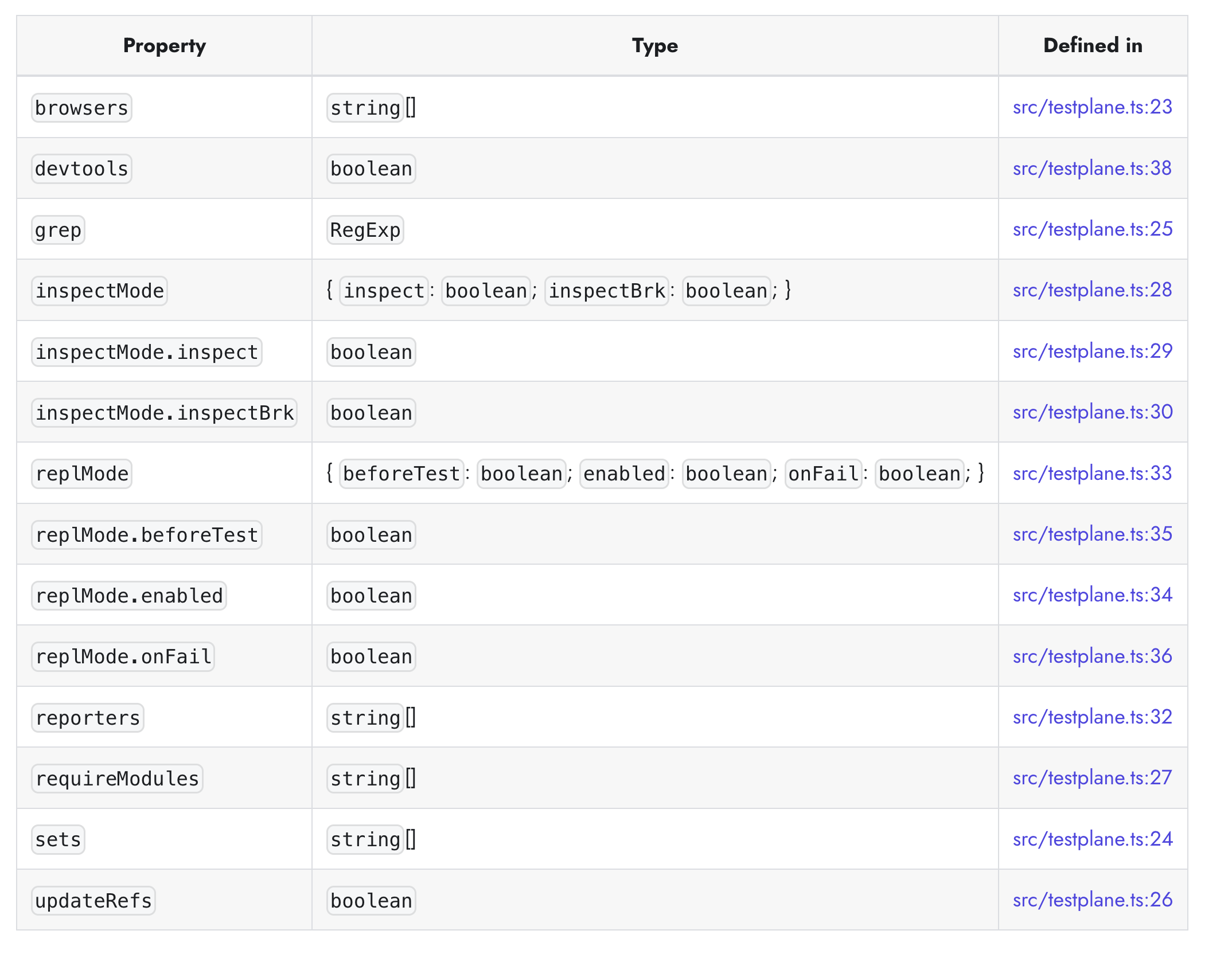
Task: Open the src/testplane.ts:38 link
Action: (1092, 169)
